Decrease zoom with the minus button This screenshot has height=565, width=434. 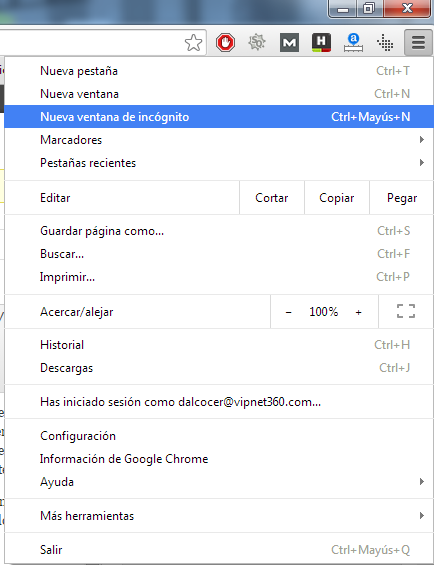288,312
